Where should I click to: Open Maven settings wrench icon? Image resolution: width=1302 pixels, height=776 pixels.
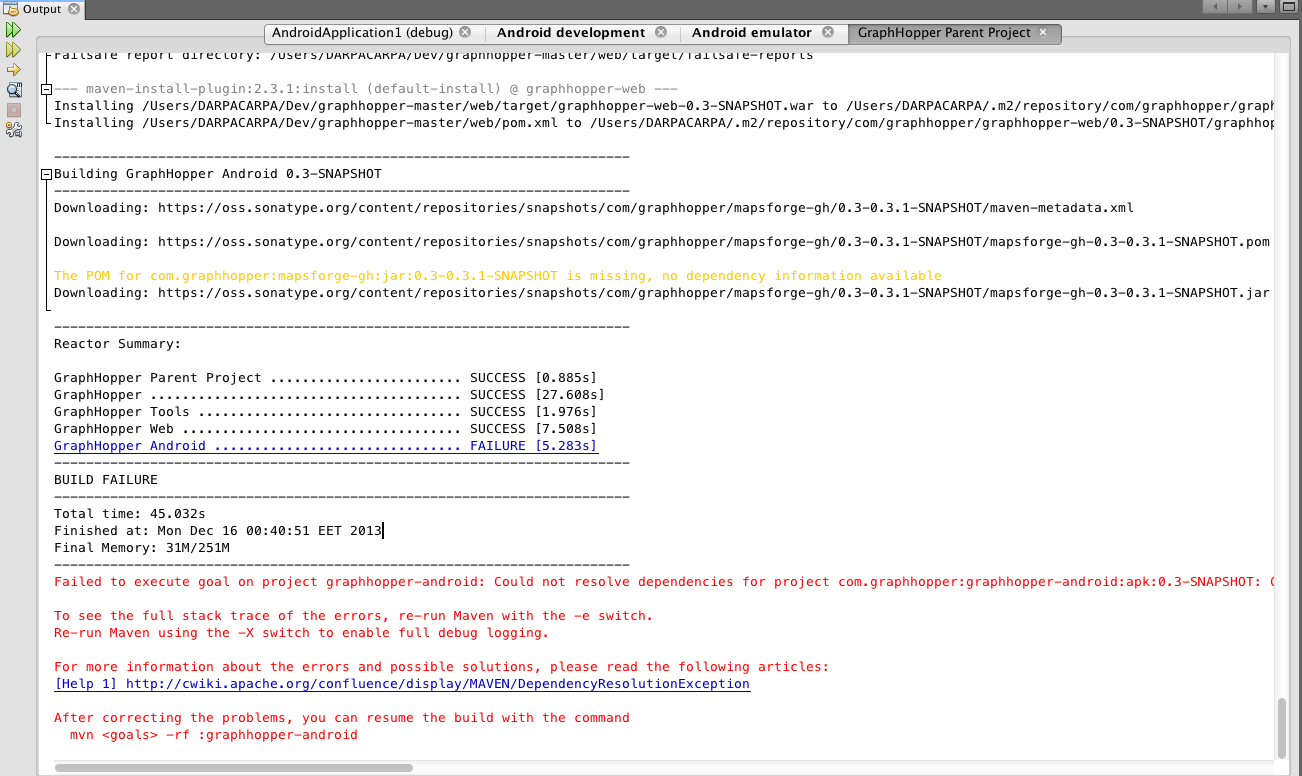tap(13, 129)
